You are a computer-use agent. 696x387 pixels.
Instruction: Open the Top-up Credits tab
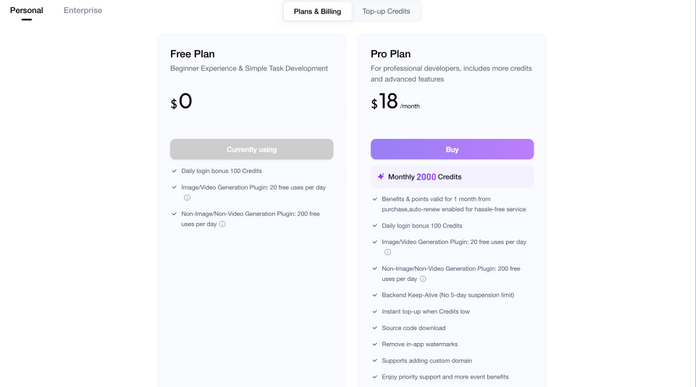pyautogui.click(x=386, y=11)
